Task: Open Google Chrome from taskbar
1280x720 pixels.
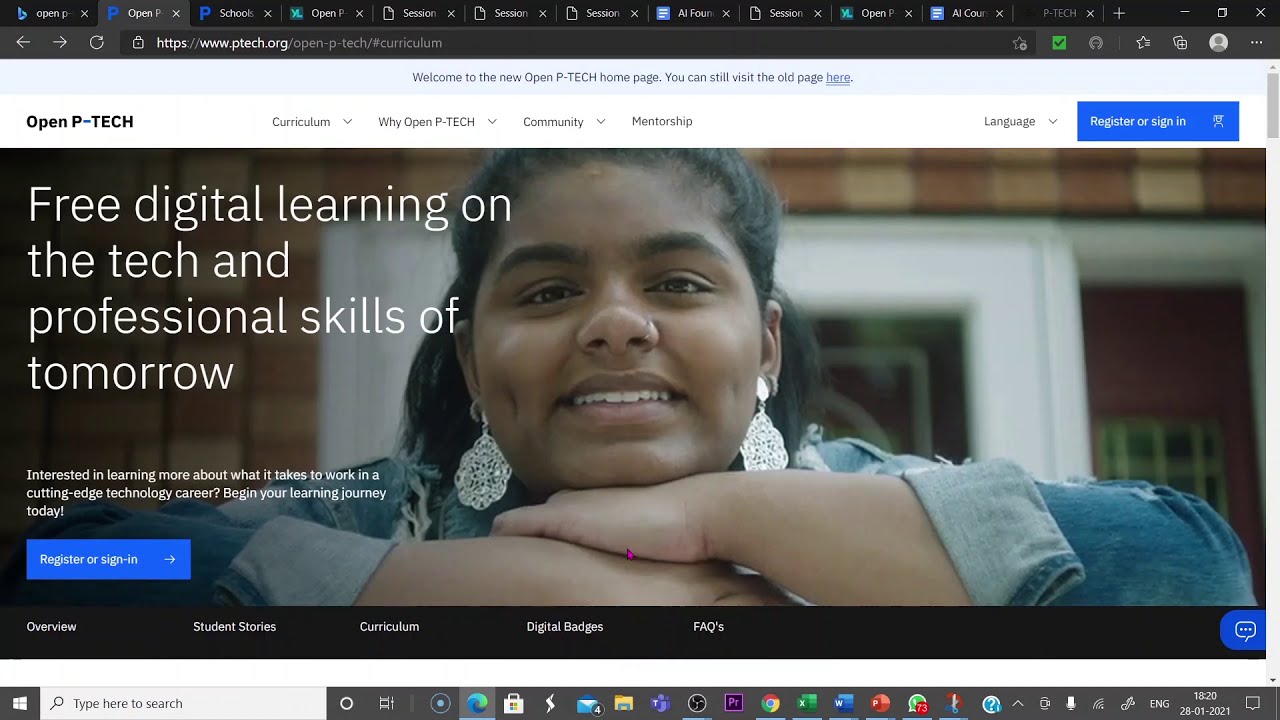Action: tap(770, 703)
